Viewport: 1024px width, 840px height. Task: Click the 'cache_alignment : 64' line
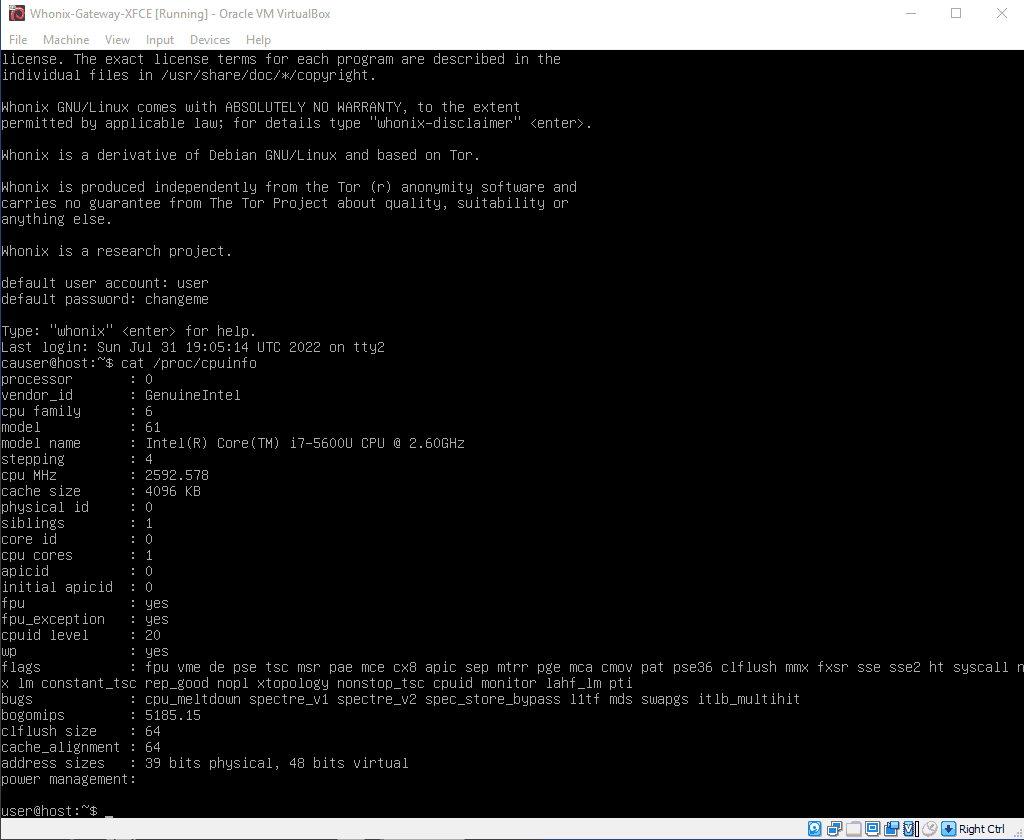pyautogui.click(x=81, y=747)
